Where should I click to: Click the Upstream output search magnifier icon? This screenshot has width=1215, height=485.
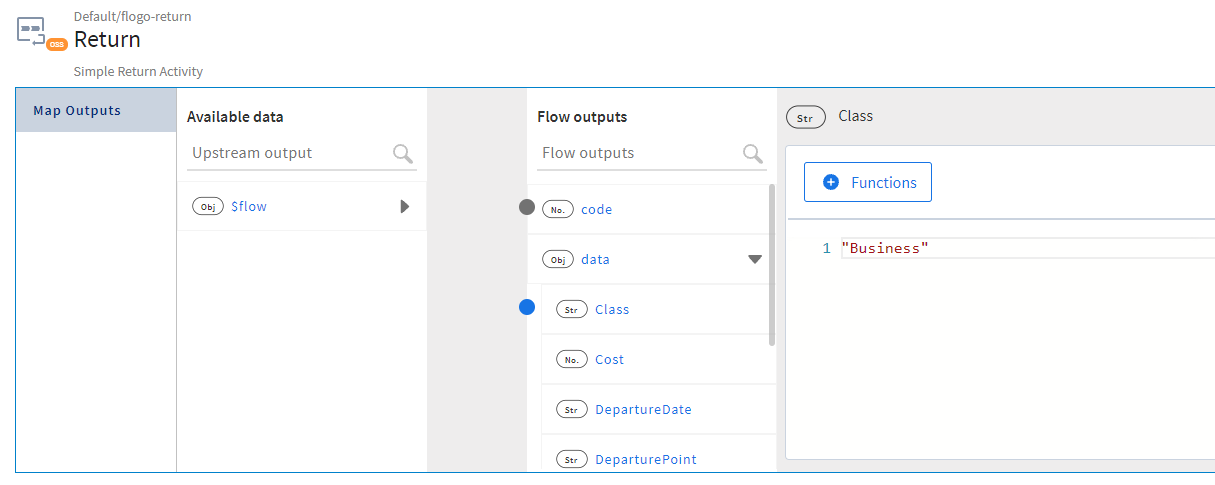[x=402, y=153]
